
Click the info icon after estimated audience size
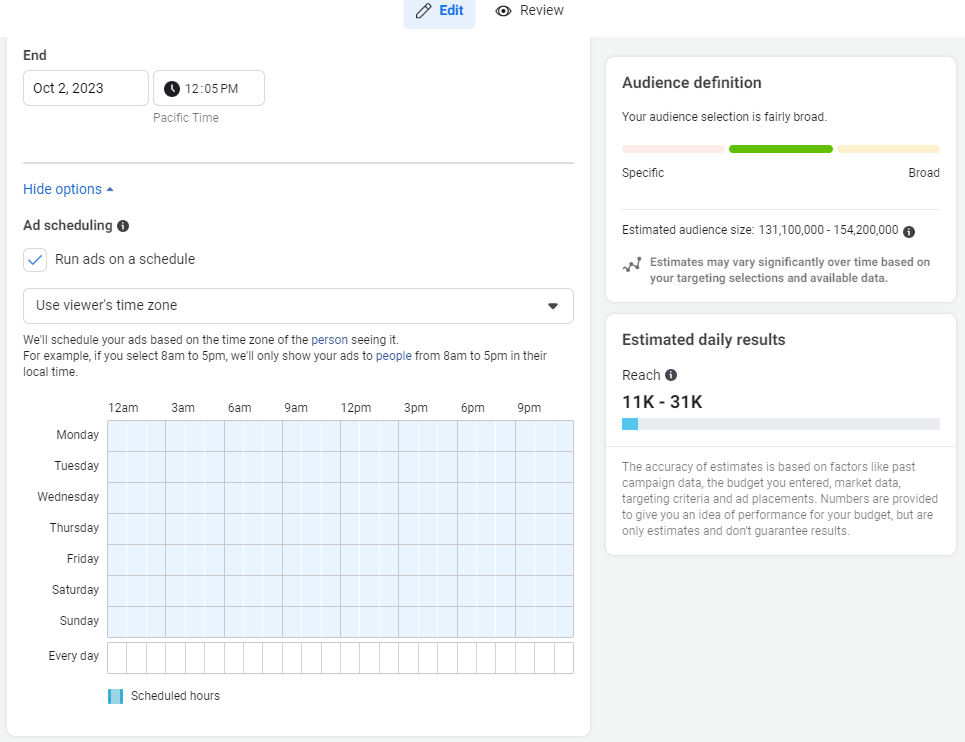(x=909, y=231)
